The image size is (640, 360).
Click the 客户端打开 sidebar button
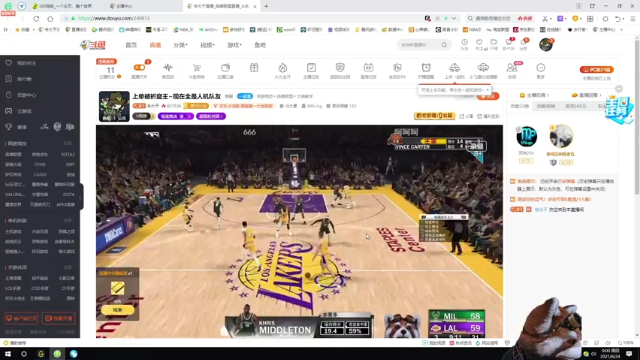tap(21, 318)
